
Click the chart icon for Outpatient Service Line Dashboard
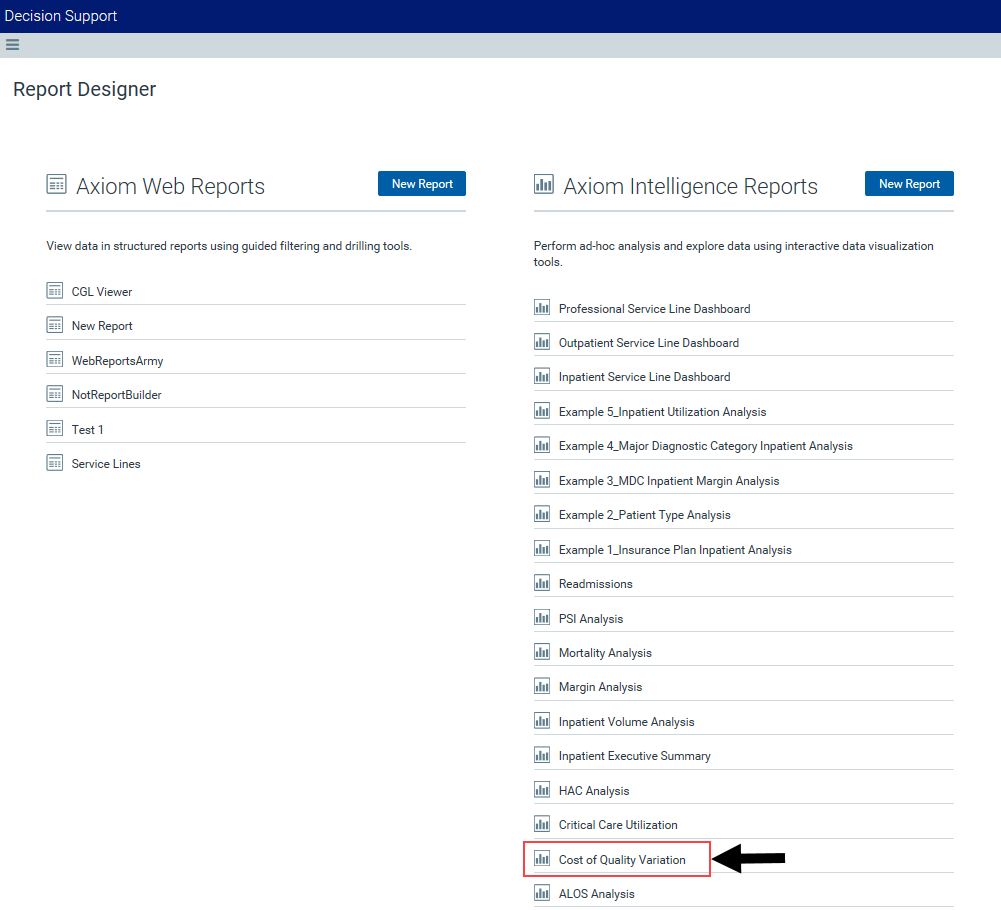click(x=542, y=342)
